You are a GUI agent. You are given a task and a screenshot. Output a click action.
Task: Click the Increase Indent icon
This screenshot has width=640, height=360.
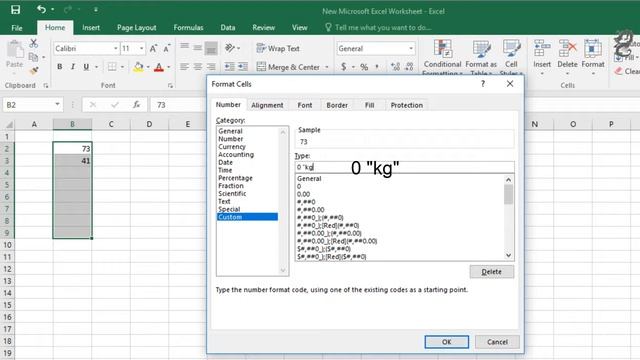[243, 67]
